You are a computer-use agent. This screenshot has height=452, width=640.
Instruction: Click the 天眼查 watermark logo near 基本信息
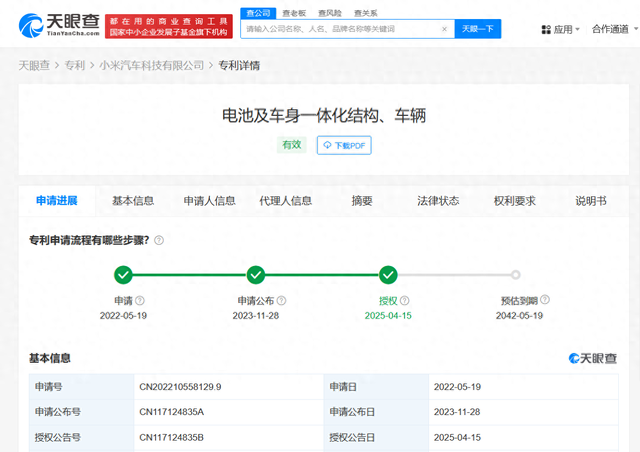[x=592, y=358]
